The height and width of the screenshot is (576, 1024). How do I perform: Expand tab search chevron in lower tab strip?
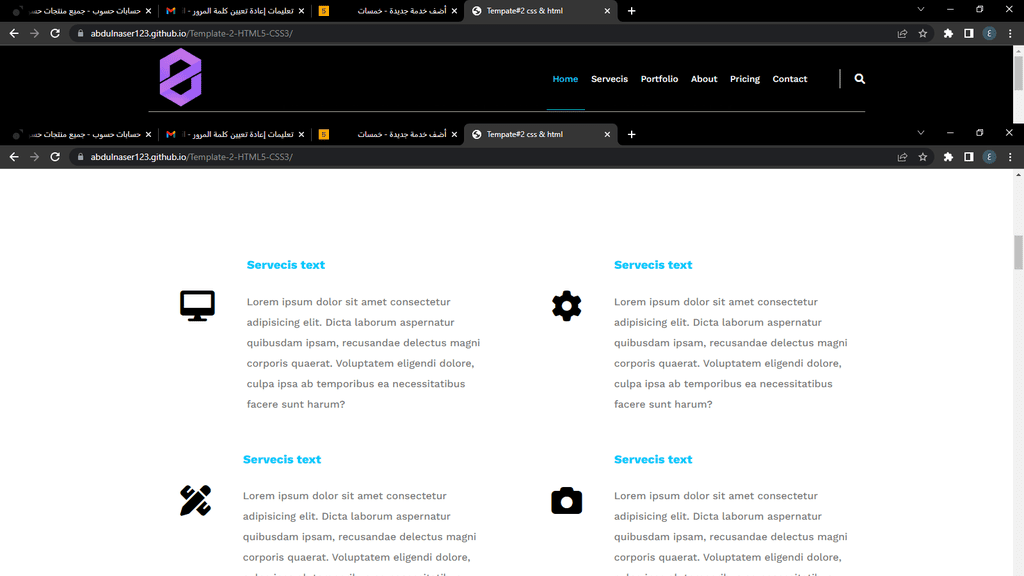920,133
